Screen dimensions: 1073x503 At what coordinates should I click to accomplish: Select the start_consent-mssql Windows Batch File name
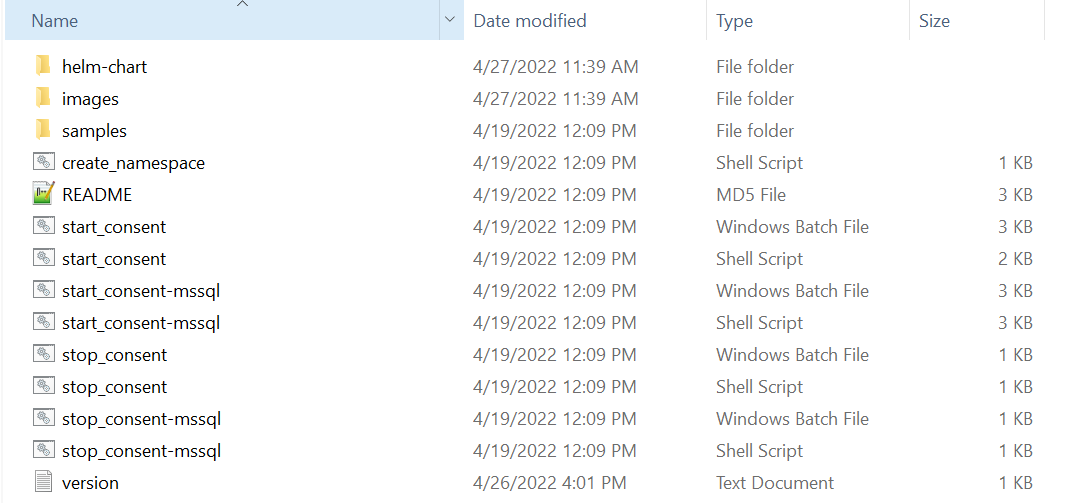[141, 291]
